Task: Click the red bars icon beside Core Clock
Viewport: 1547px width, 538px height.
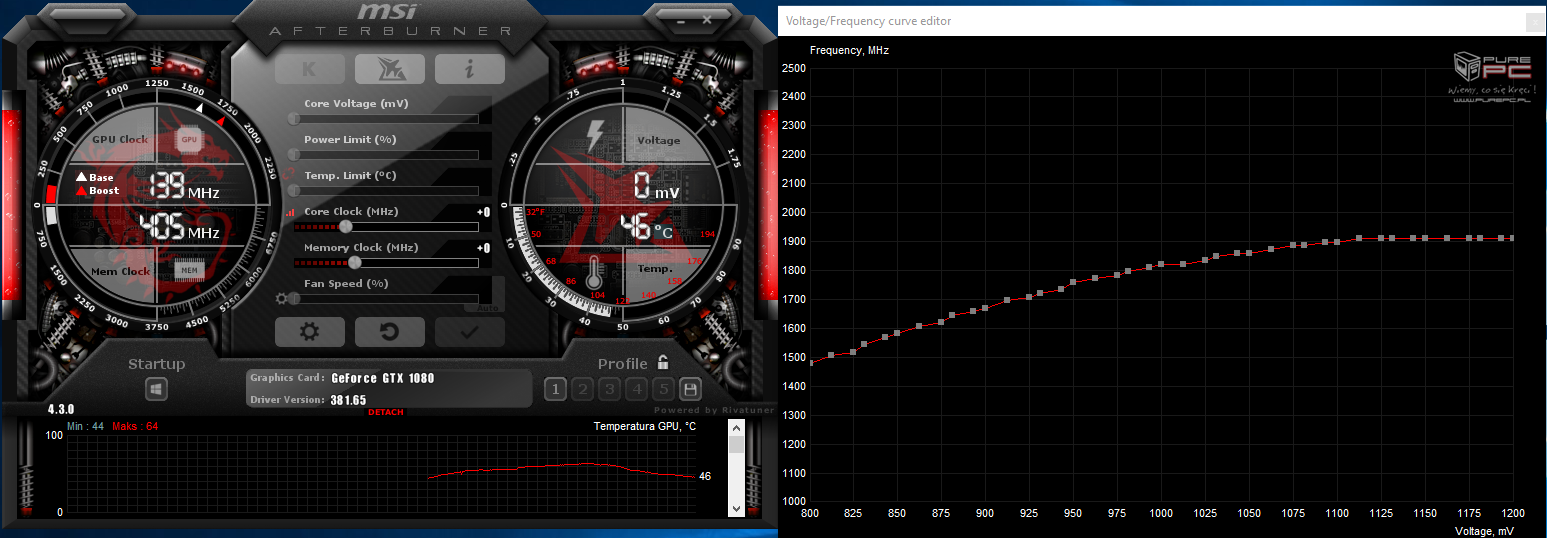Action: tap(291, 212)
